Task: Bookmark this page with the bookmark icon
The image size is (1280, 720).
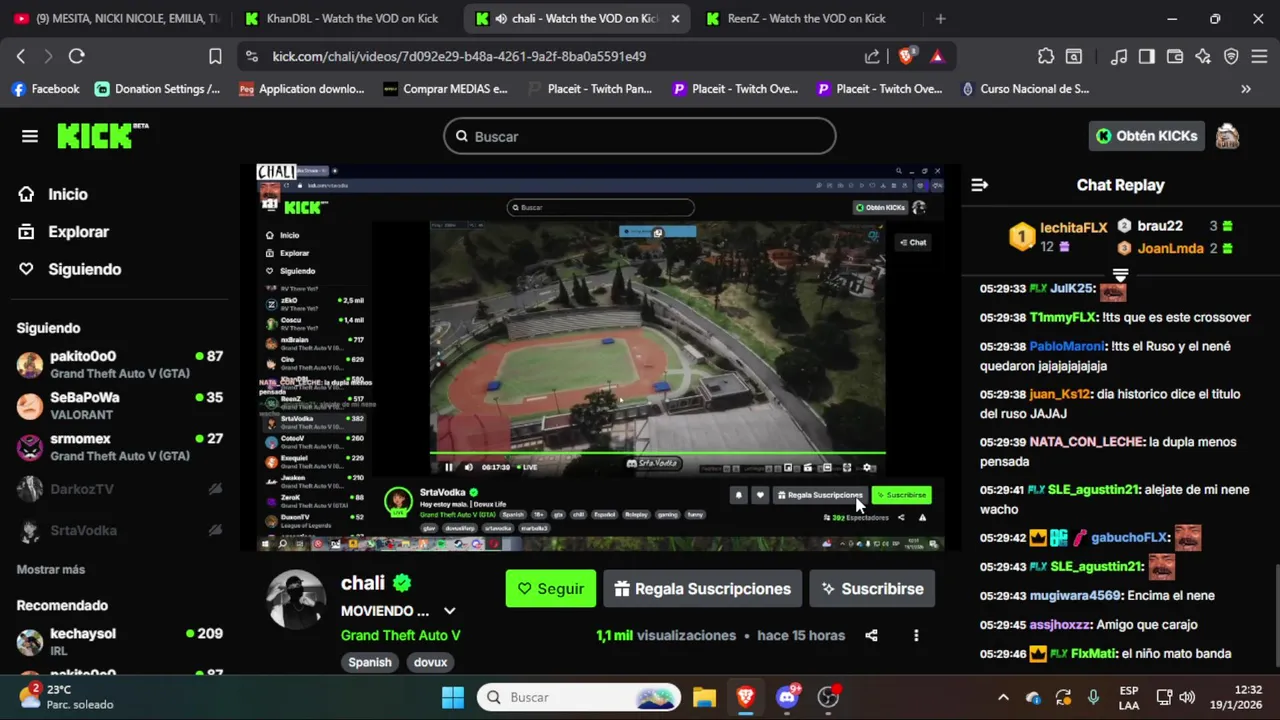Action: click(215, 57)
